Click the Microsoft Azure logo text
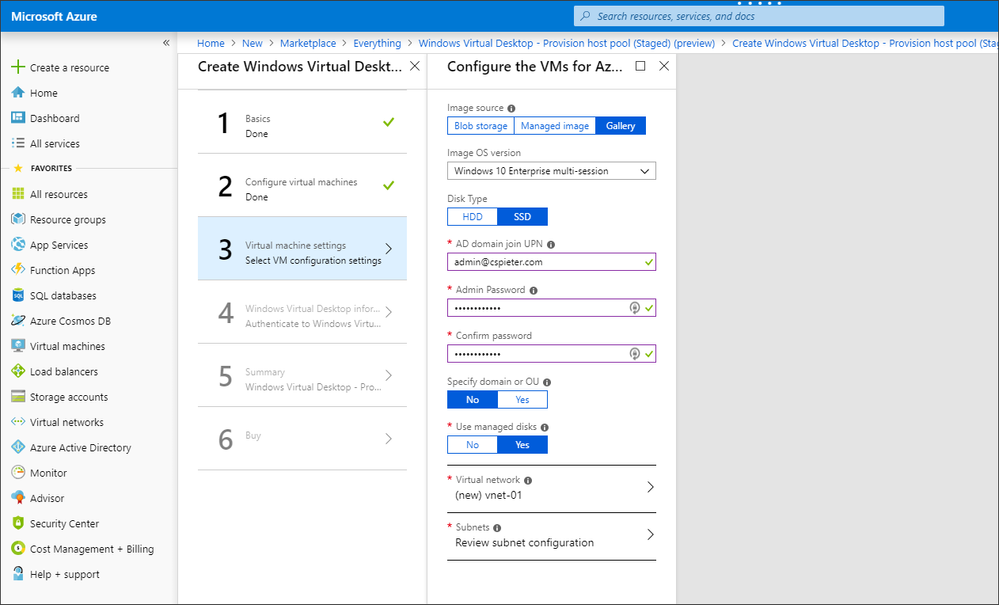 click(x=54, y=17)
